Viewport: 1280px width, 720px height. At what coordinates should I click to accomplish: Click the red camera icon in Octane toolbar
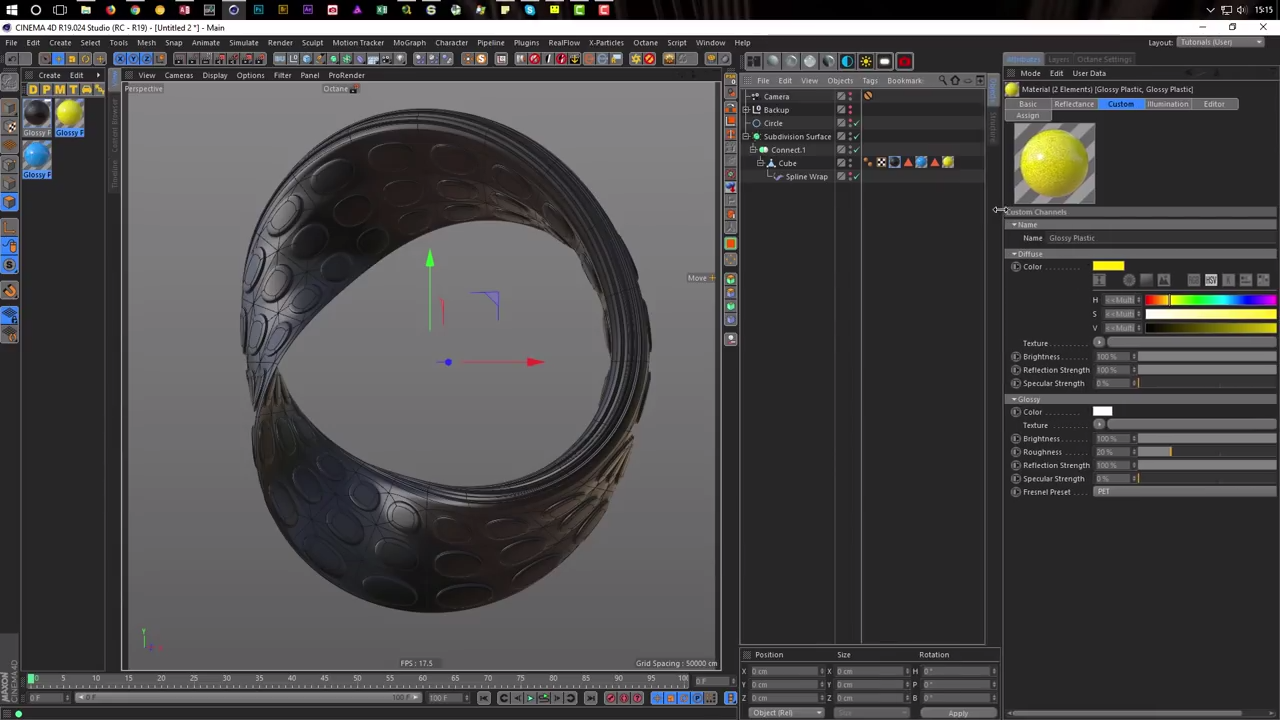tap(904, 61)
